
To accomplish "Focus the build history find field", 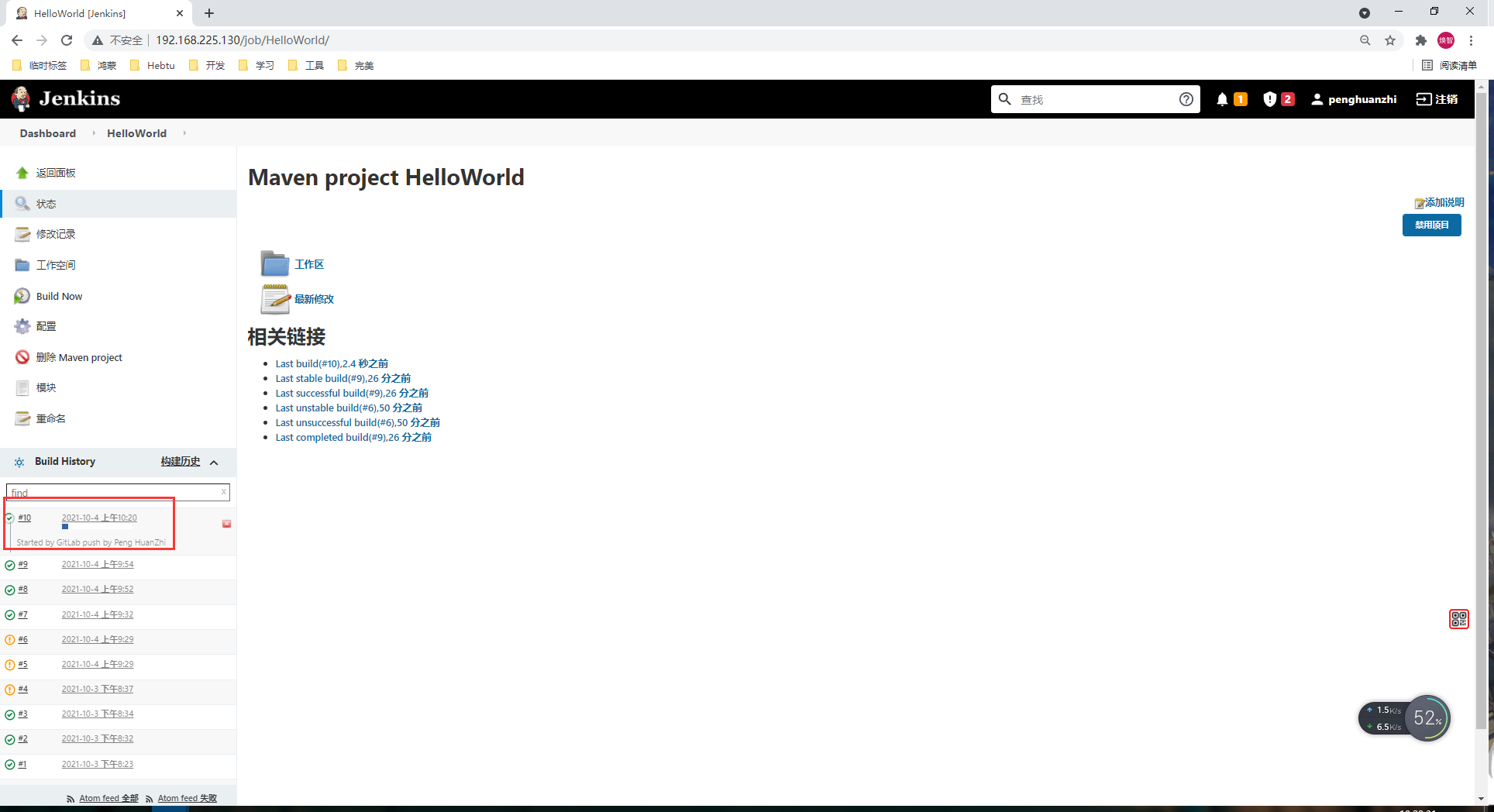I will (118, 492).
